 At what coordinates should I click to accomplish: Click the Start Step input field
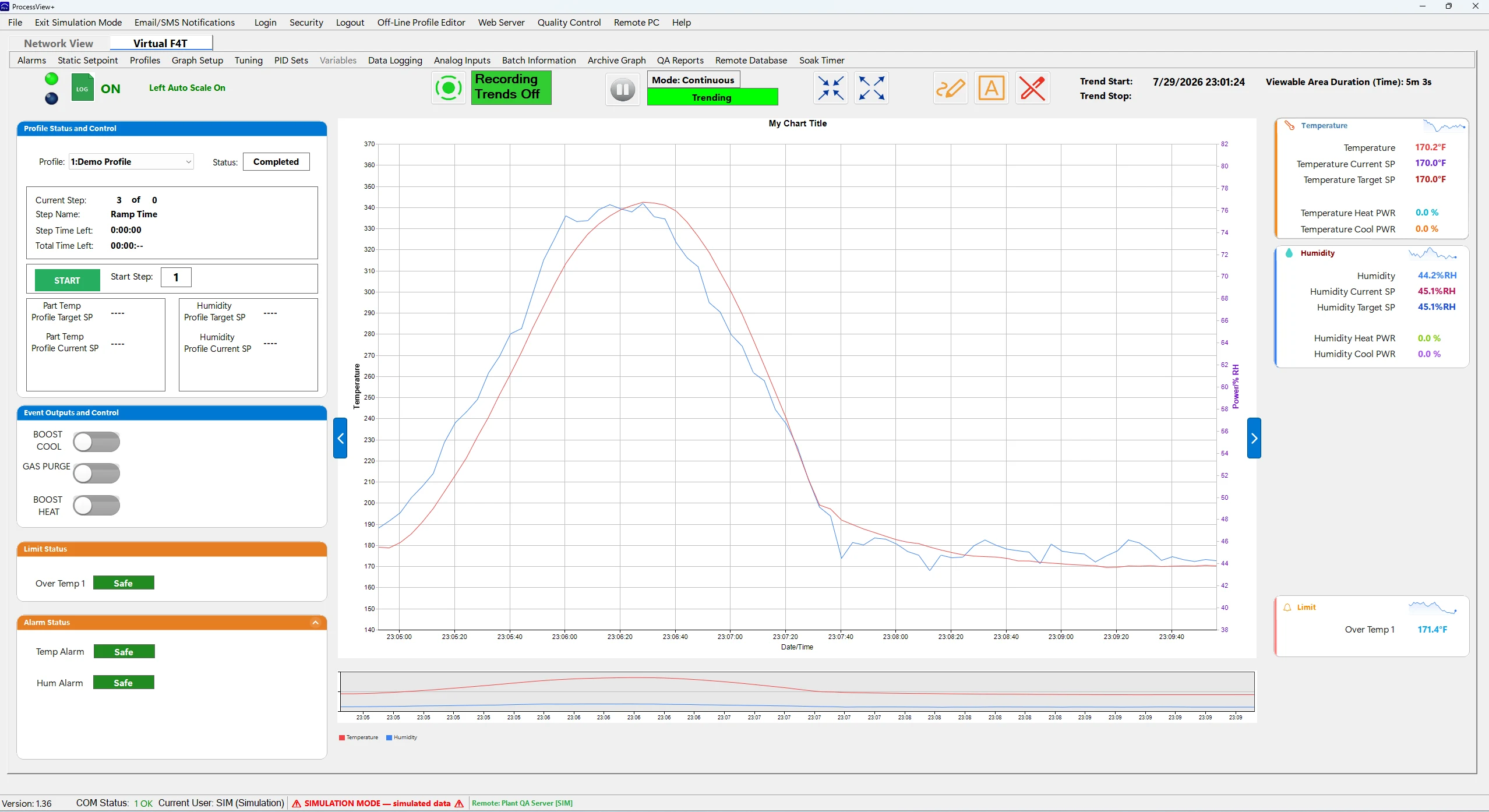pyautogui.click(x=176, y=277)
